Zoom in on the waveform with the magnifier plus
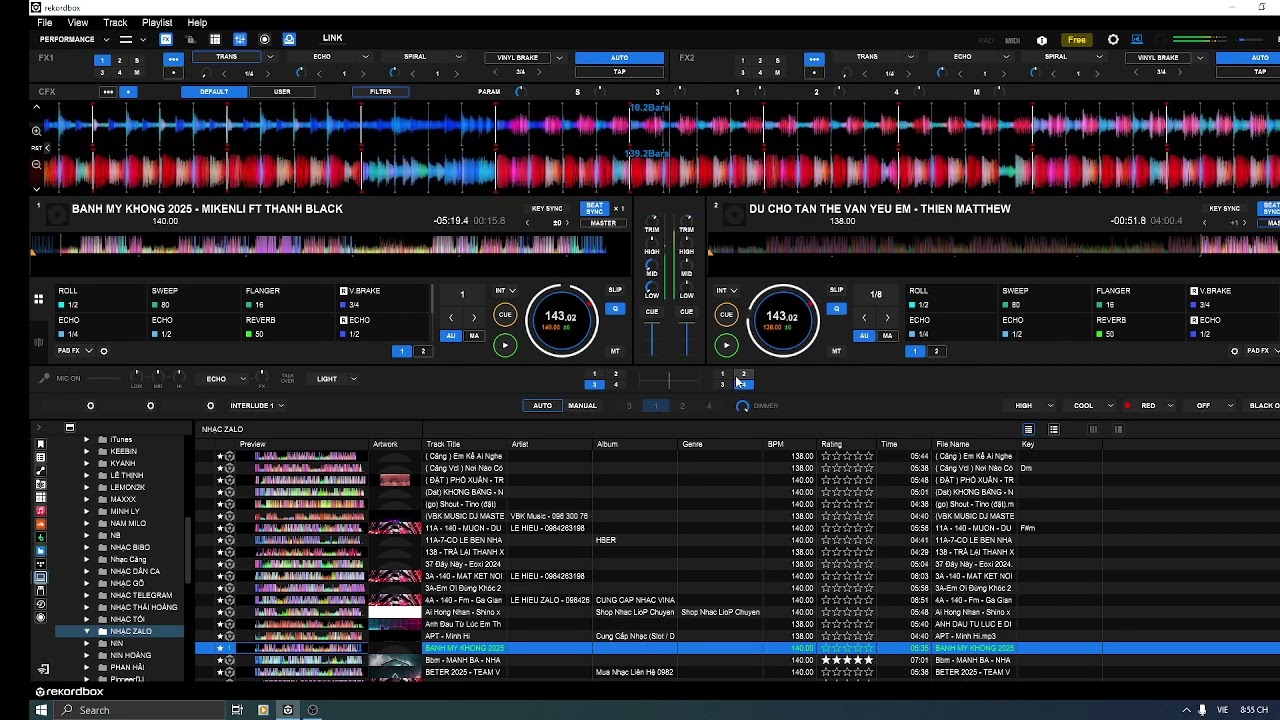The image size is (1280, 720). [x=37, y=130]
